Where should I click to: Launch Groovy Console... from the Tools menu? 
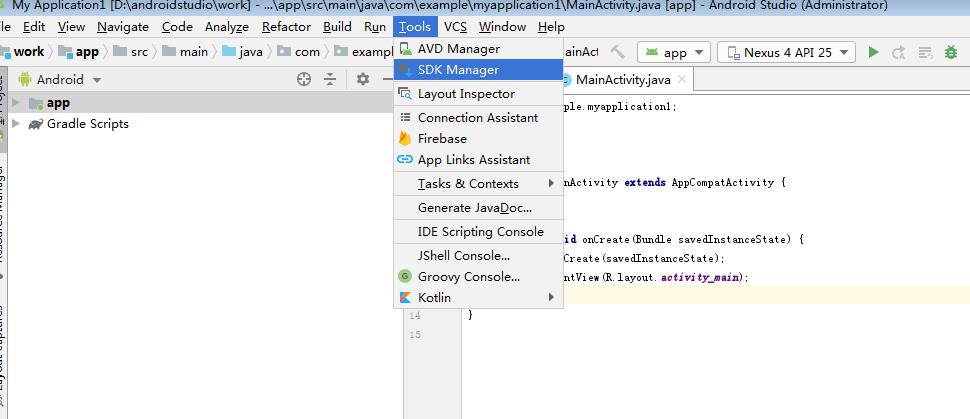click(x=478, y=277)
